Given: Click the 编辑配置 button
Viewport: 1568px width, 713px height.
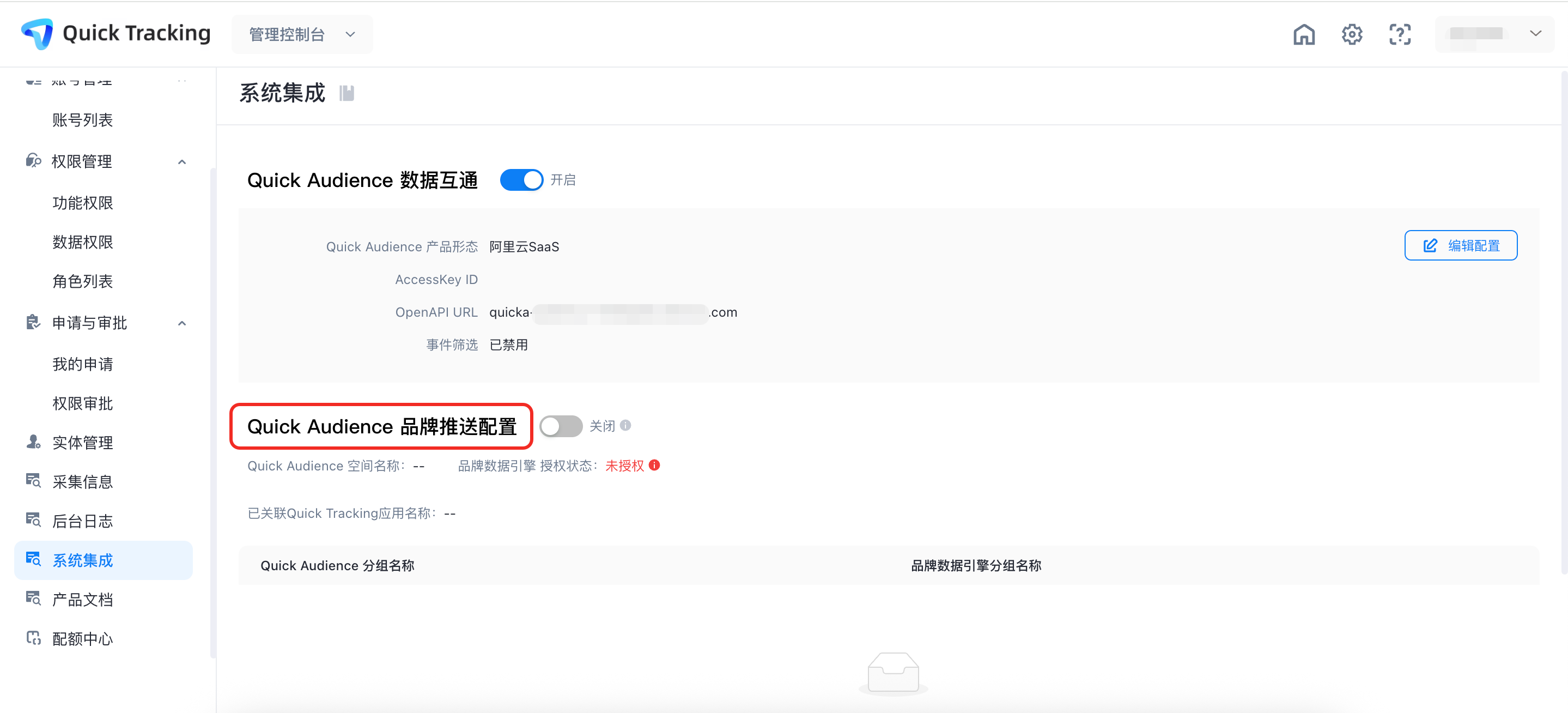Looking at the screenshot, I should click(x=1460, y=245).
